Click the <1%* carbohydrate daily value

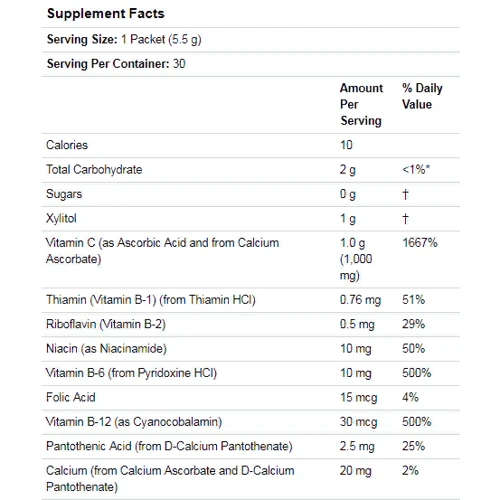(416, 170)
